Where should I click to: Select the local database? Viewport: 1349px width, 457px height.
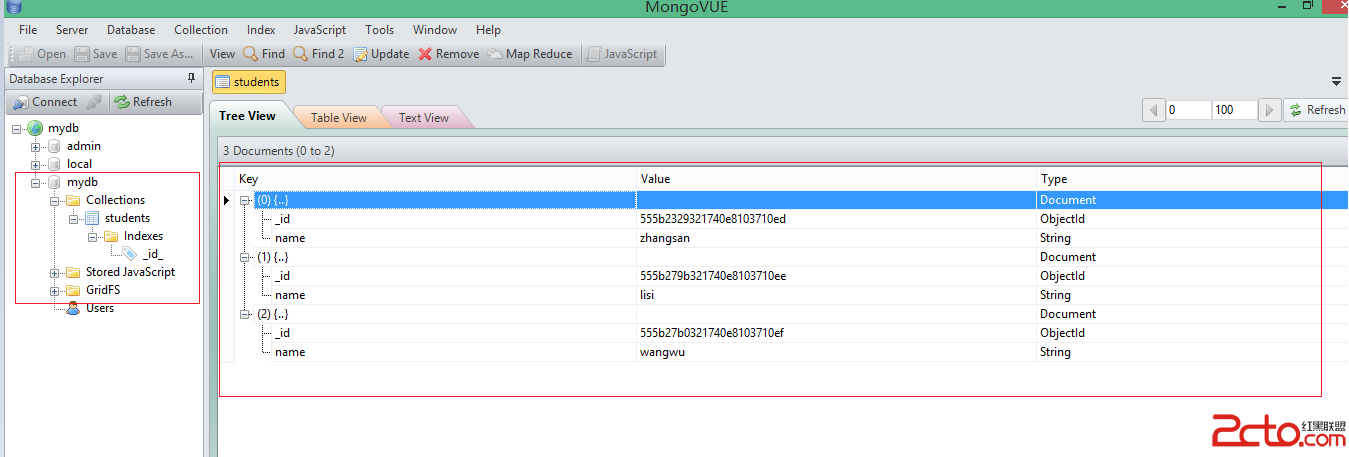(79, 164)
